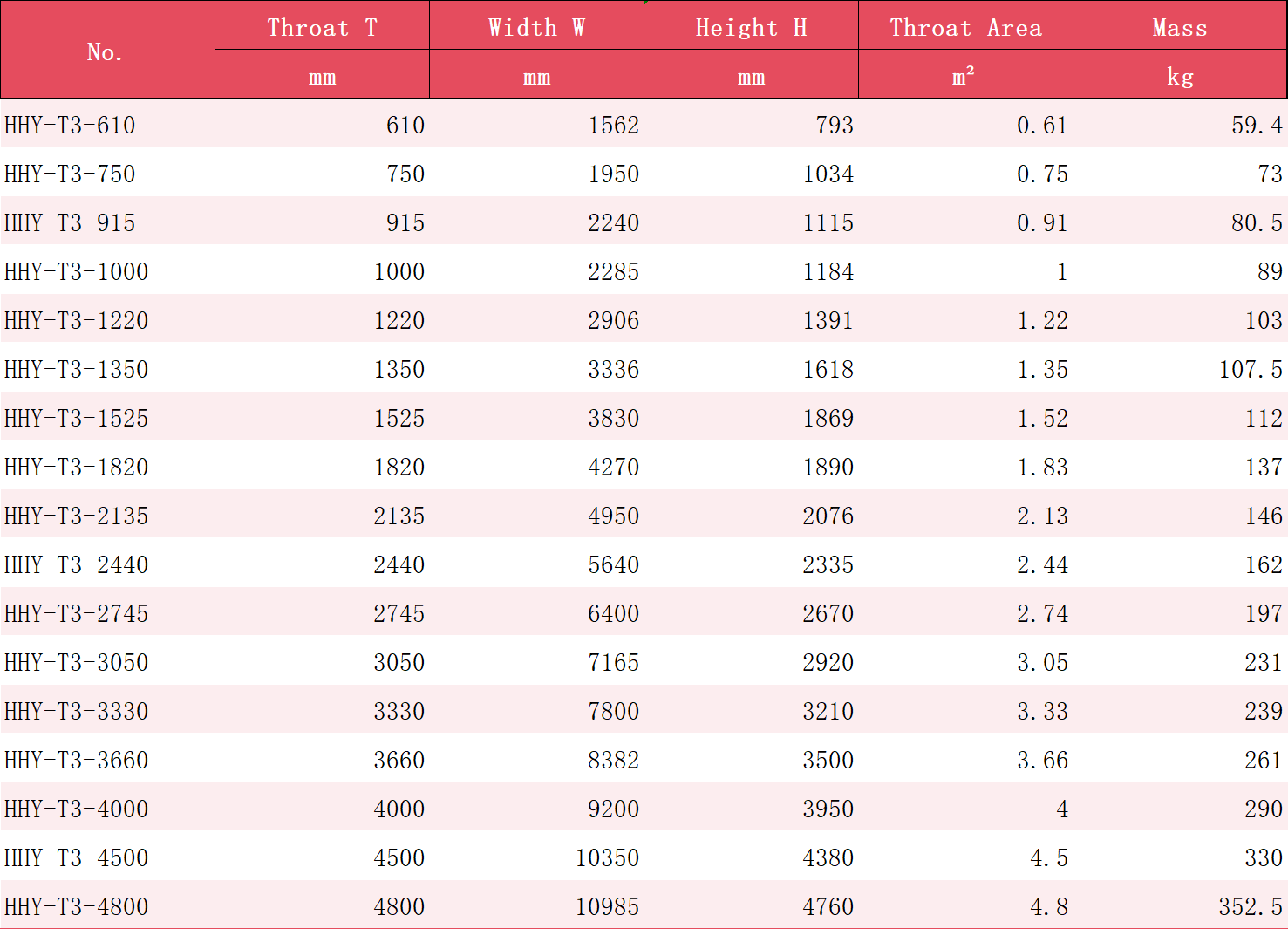
Task: Select the height value 1869
Action: pos(828,418)
